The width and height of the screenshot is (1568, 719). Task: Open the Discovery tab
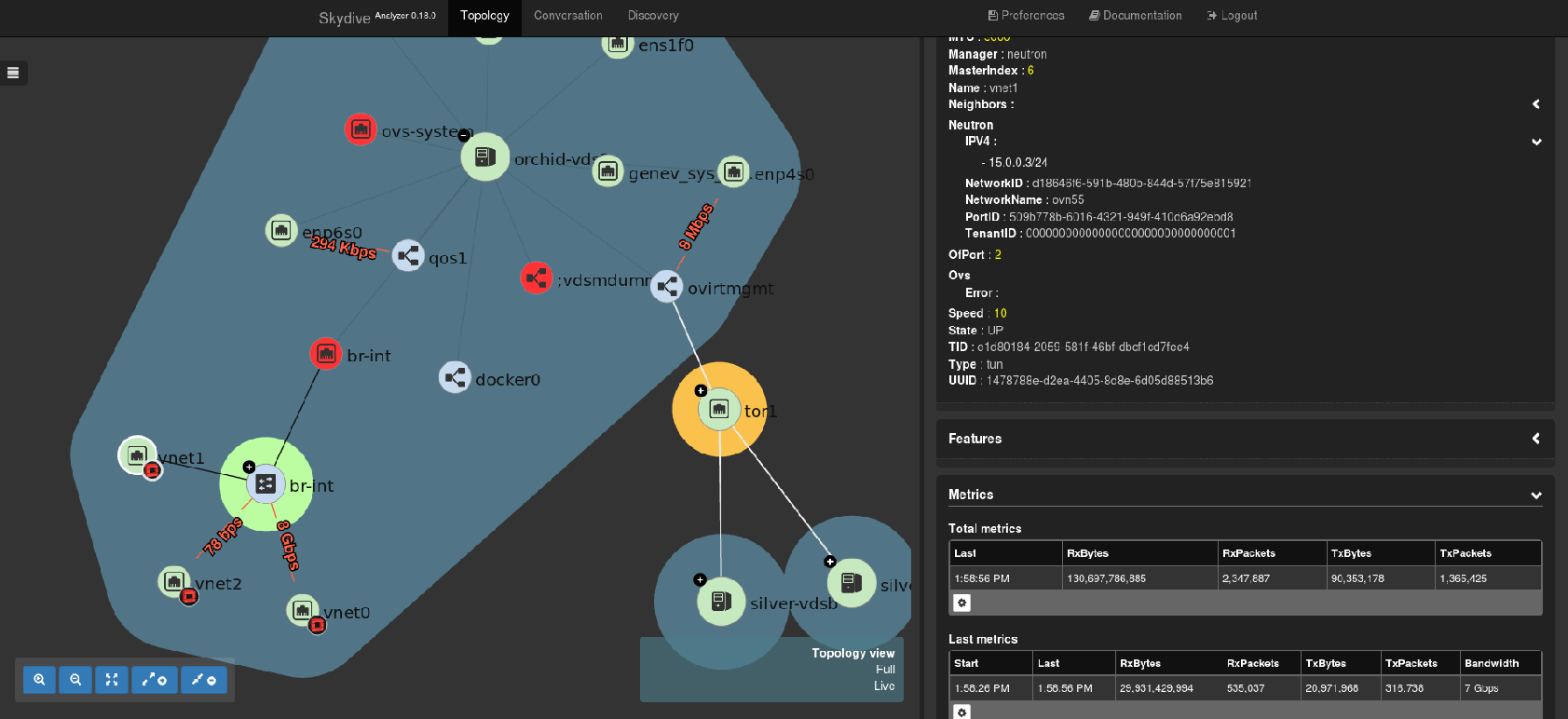[x=652, y=16]
